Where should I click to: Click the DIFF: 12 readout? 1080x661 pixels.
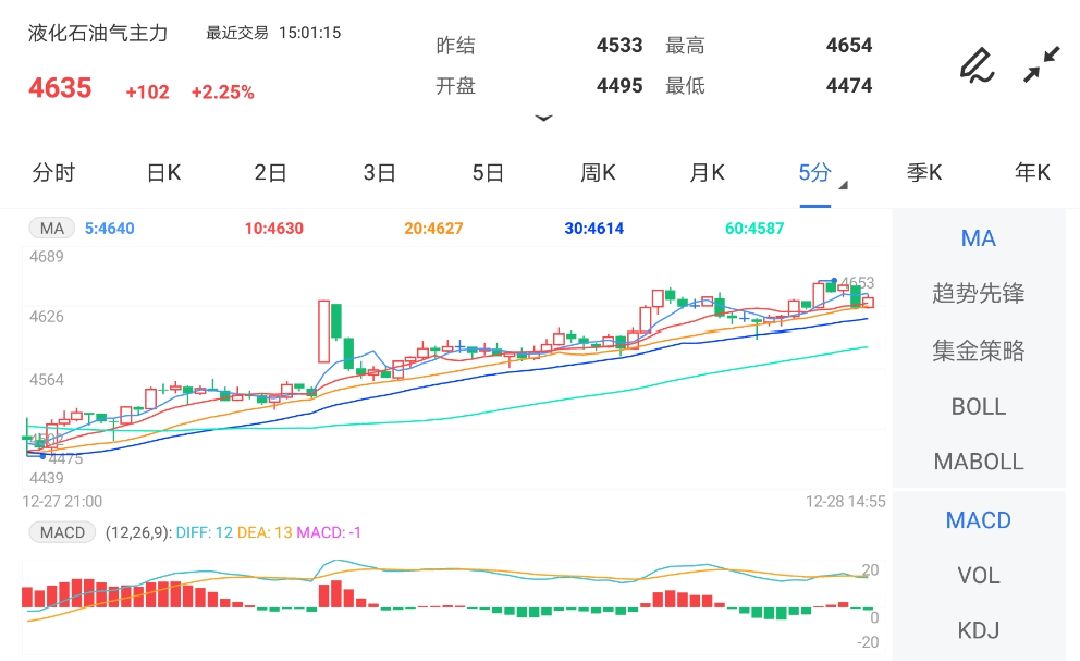point(205,532)
